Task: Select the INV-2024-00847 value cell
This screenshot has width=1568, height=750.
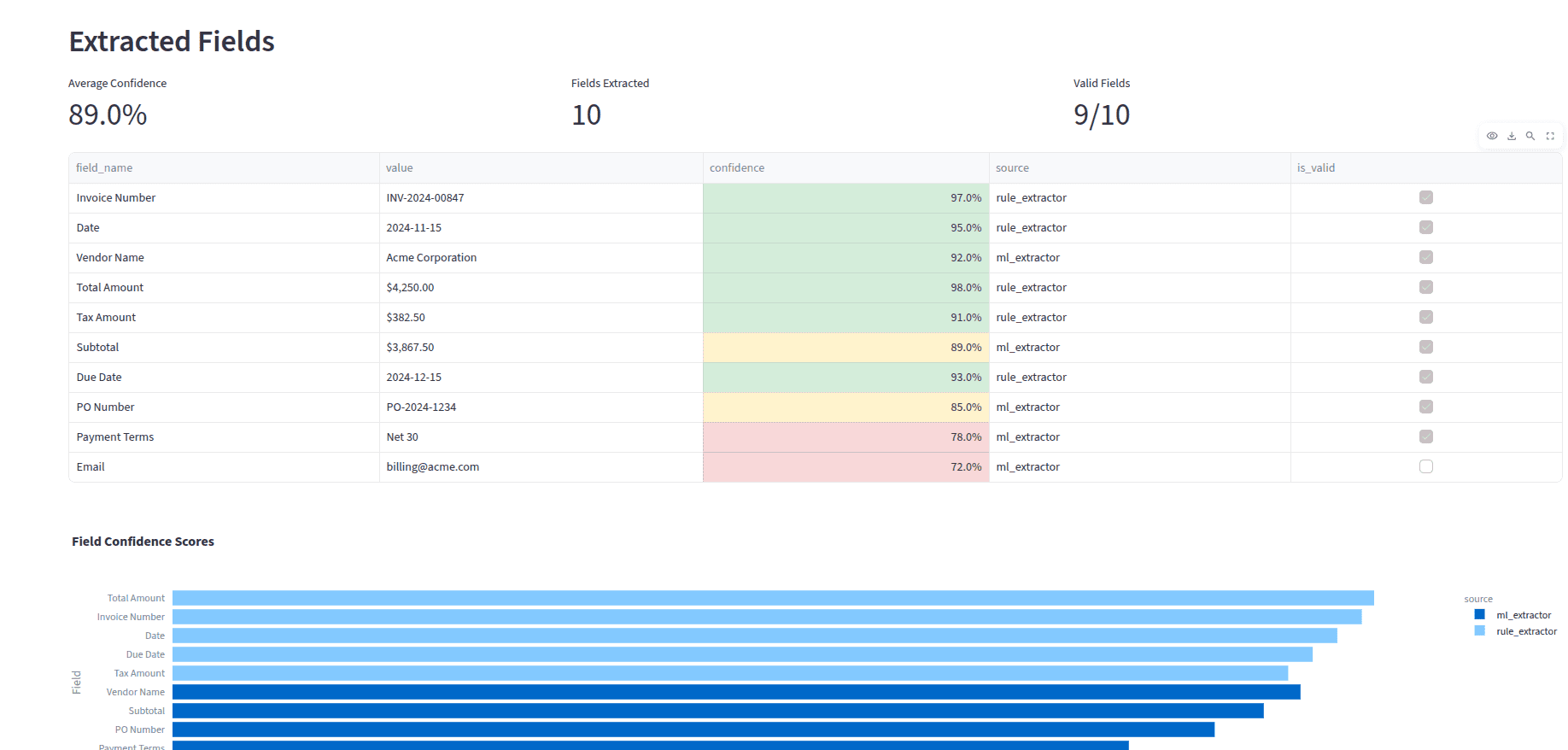Action: (x=541, y=198)
